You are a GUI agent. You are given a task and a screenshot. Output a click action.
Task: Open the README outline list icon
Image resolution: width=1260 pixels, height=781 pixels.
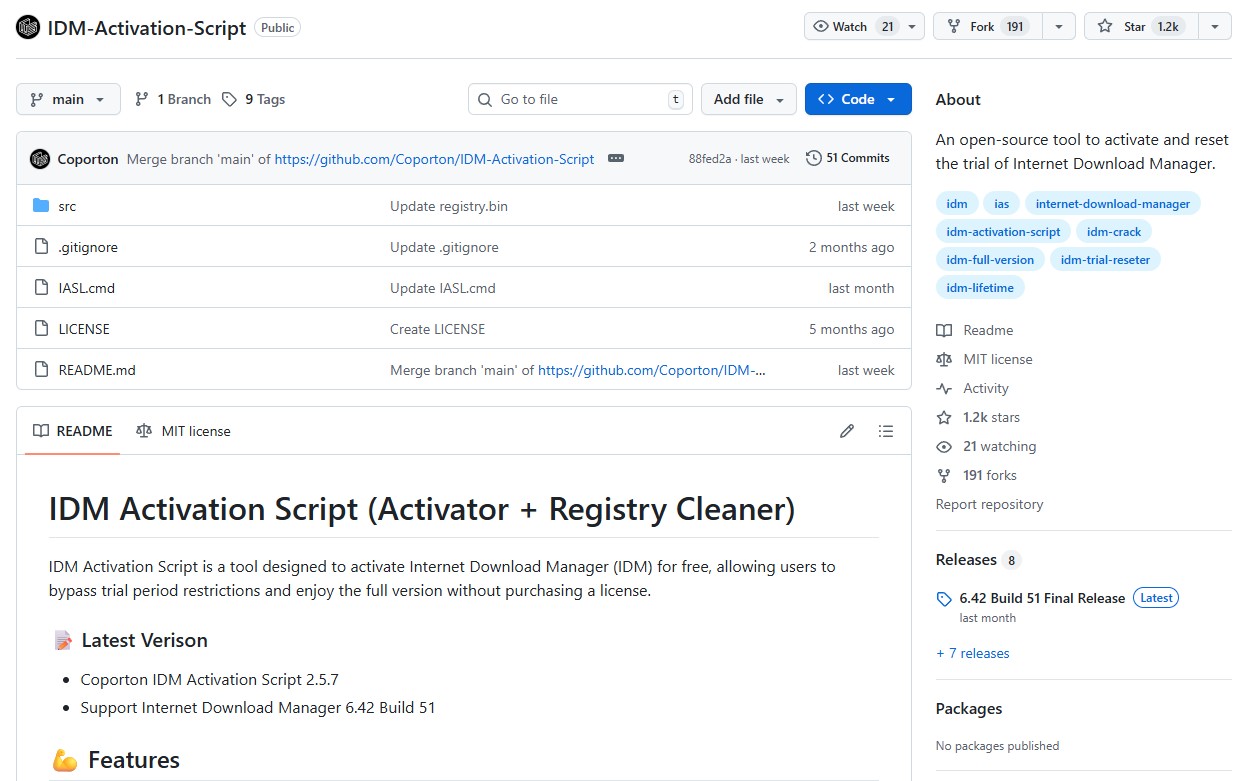coord(886,430)
